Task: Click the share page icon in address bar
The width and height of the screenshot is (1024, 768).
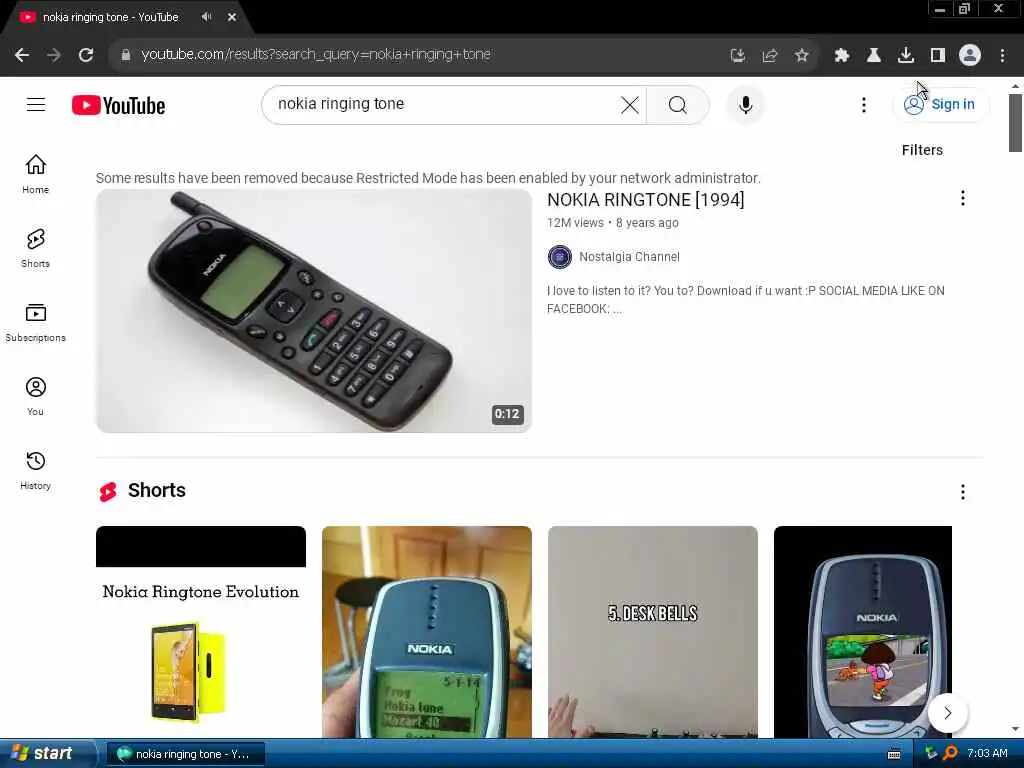Action: point(769,56)
